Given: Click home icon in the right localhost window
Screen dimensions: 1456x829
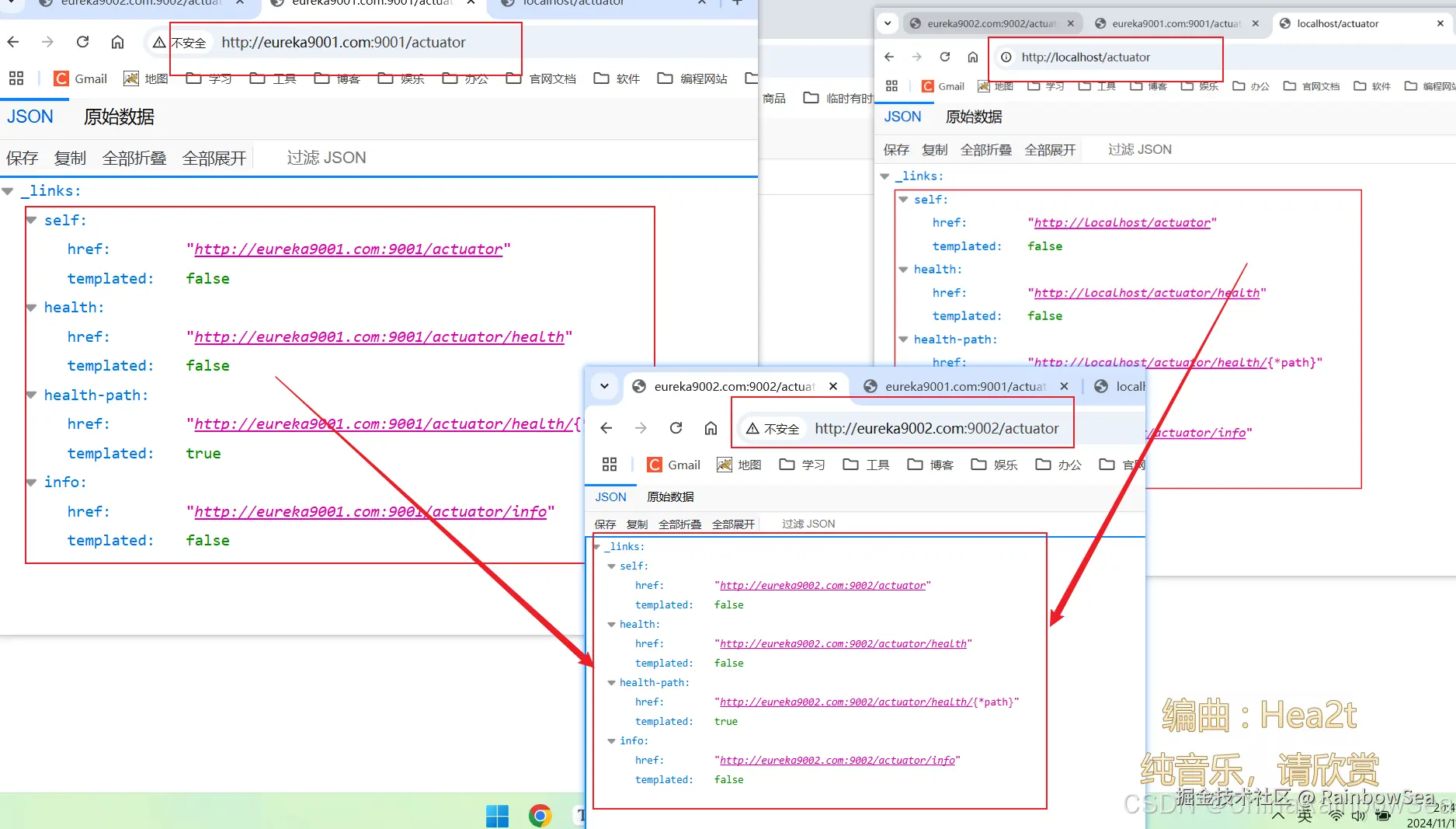Looking at the screenshot, I should [x=973, y=57].
